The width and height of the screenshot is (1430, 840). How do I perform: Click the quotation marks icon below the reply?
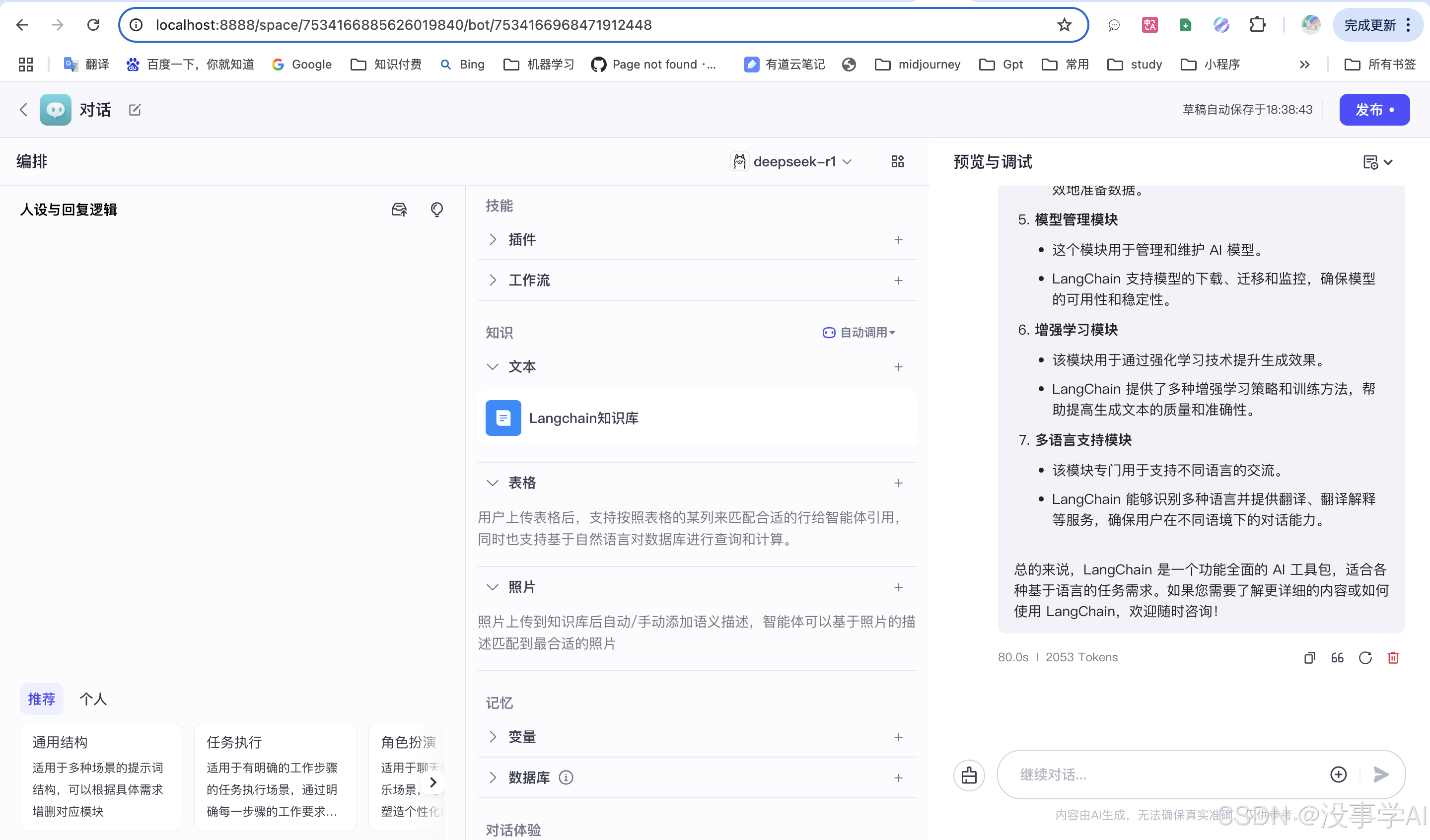click(x=1337, y=657)
